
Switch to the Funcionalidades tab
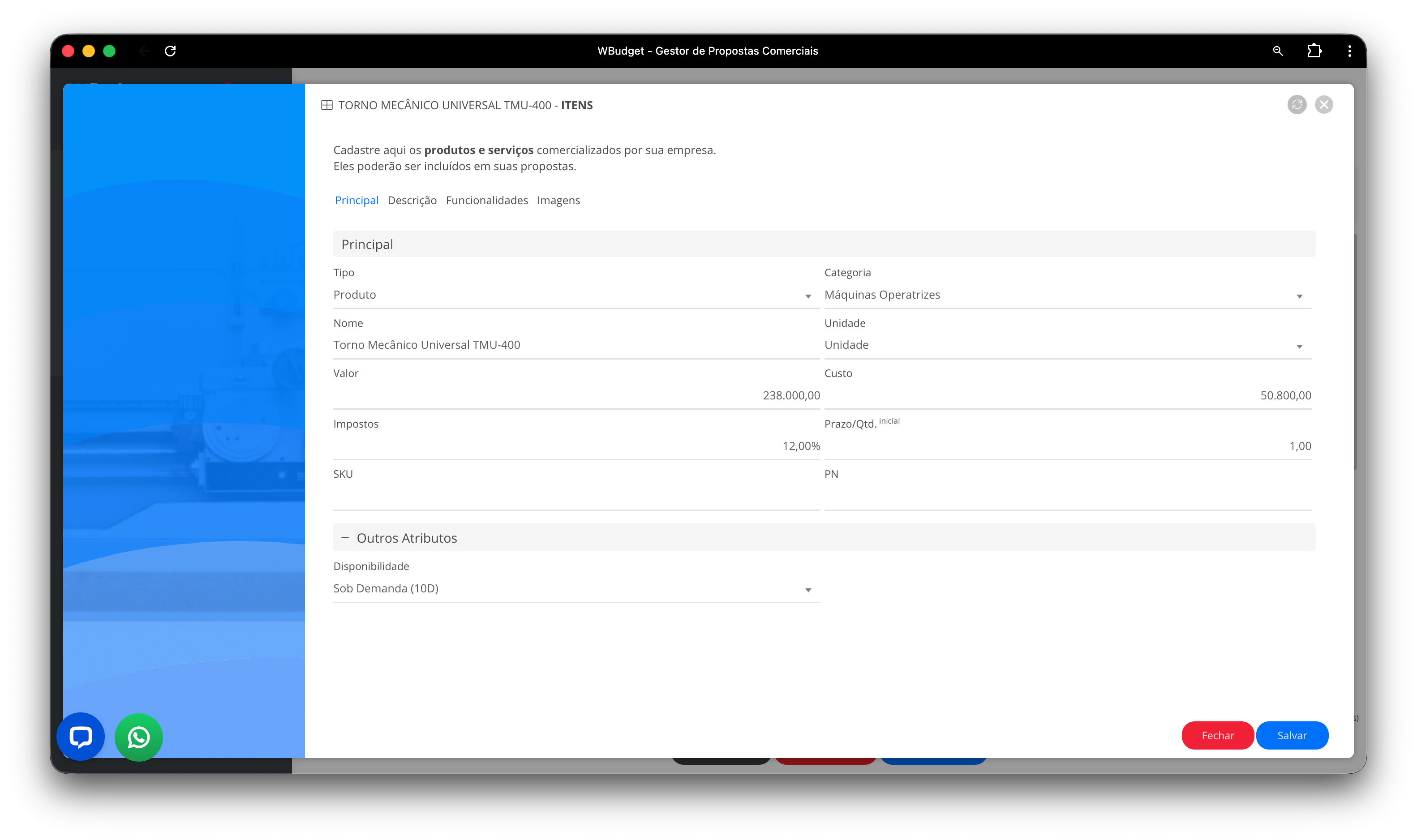point(486,201)
